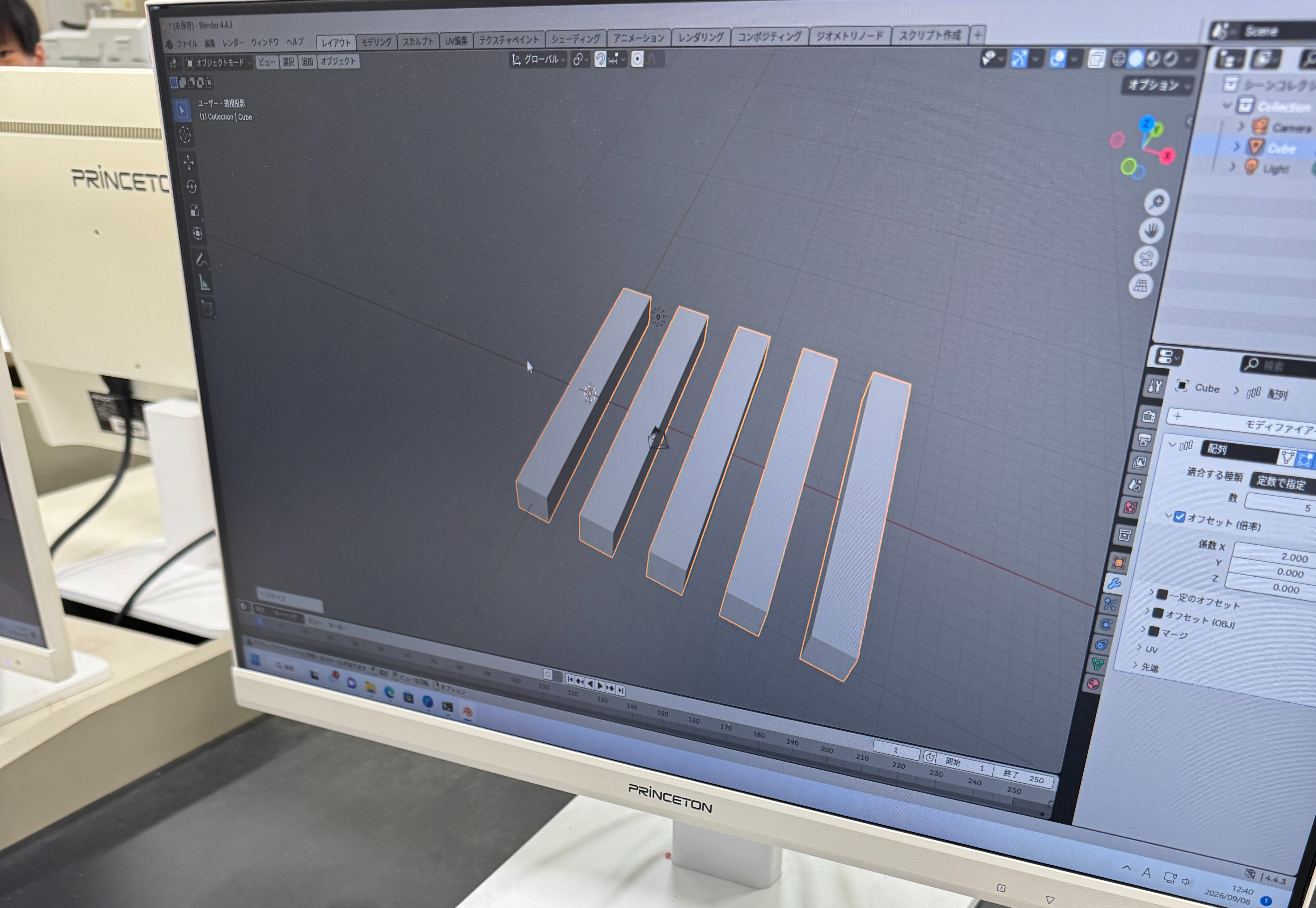Open the ファイル menu
This screenshot has height=908, width=1316.
(x=187, y=44)
